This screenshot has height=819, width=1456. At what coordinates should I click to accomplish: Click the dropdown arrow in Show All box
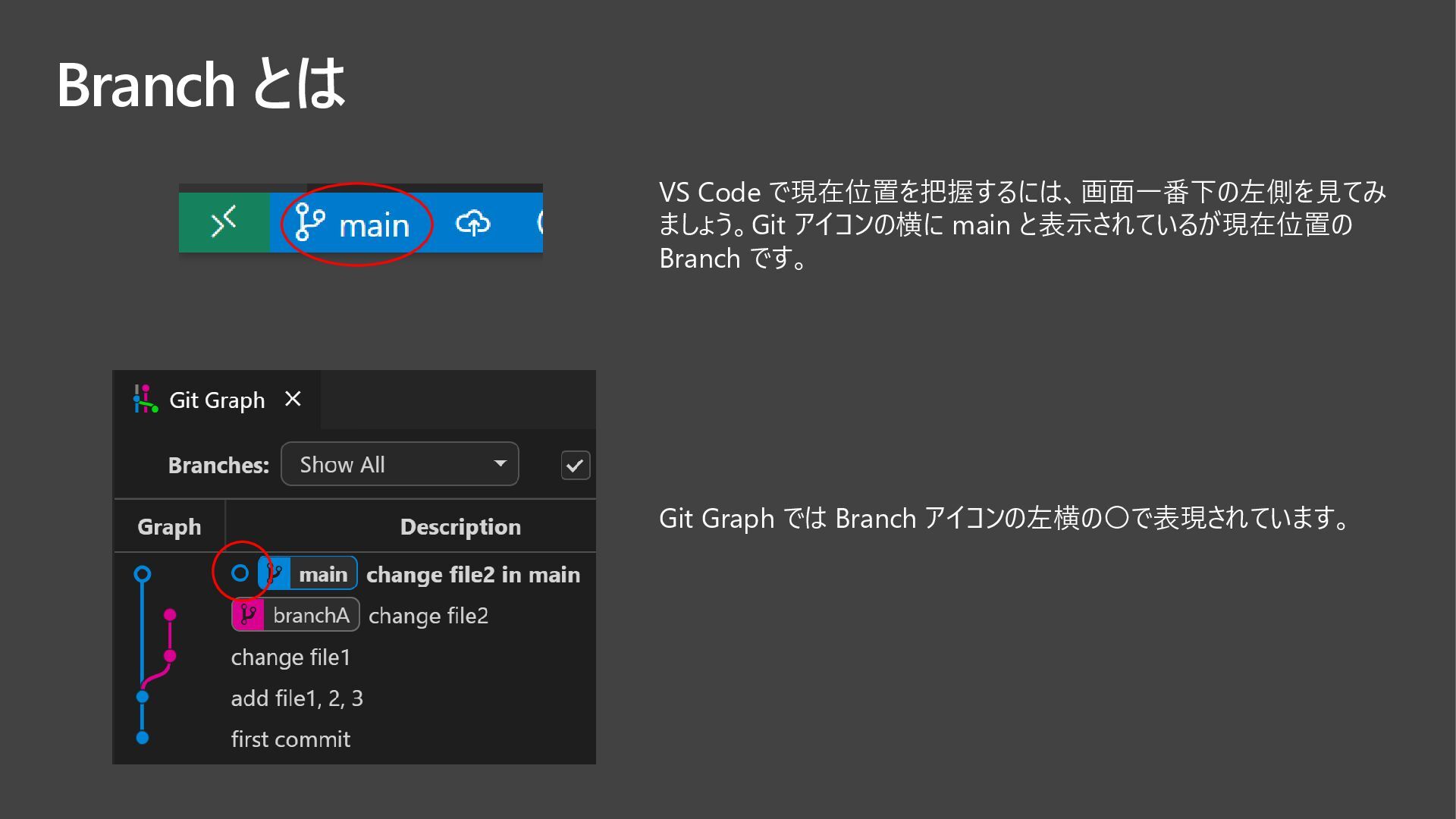500,463
